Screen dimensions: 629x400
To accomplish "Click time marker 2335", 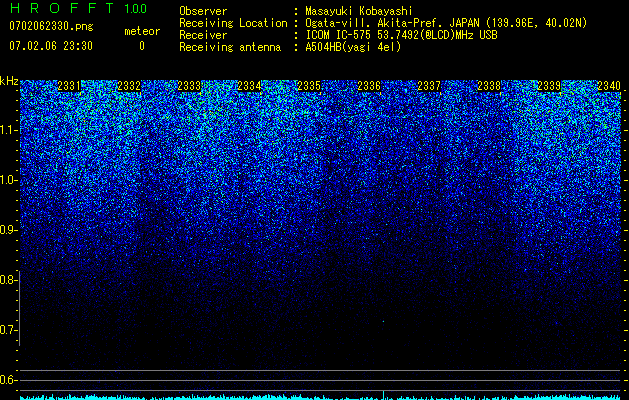I will (309, 86).
